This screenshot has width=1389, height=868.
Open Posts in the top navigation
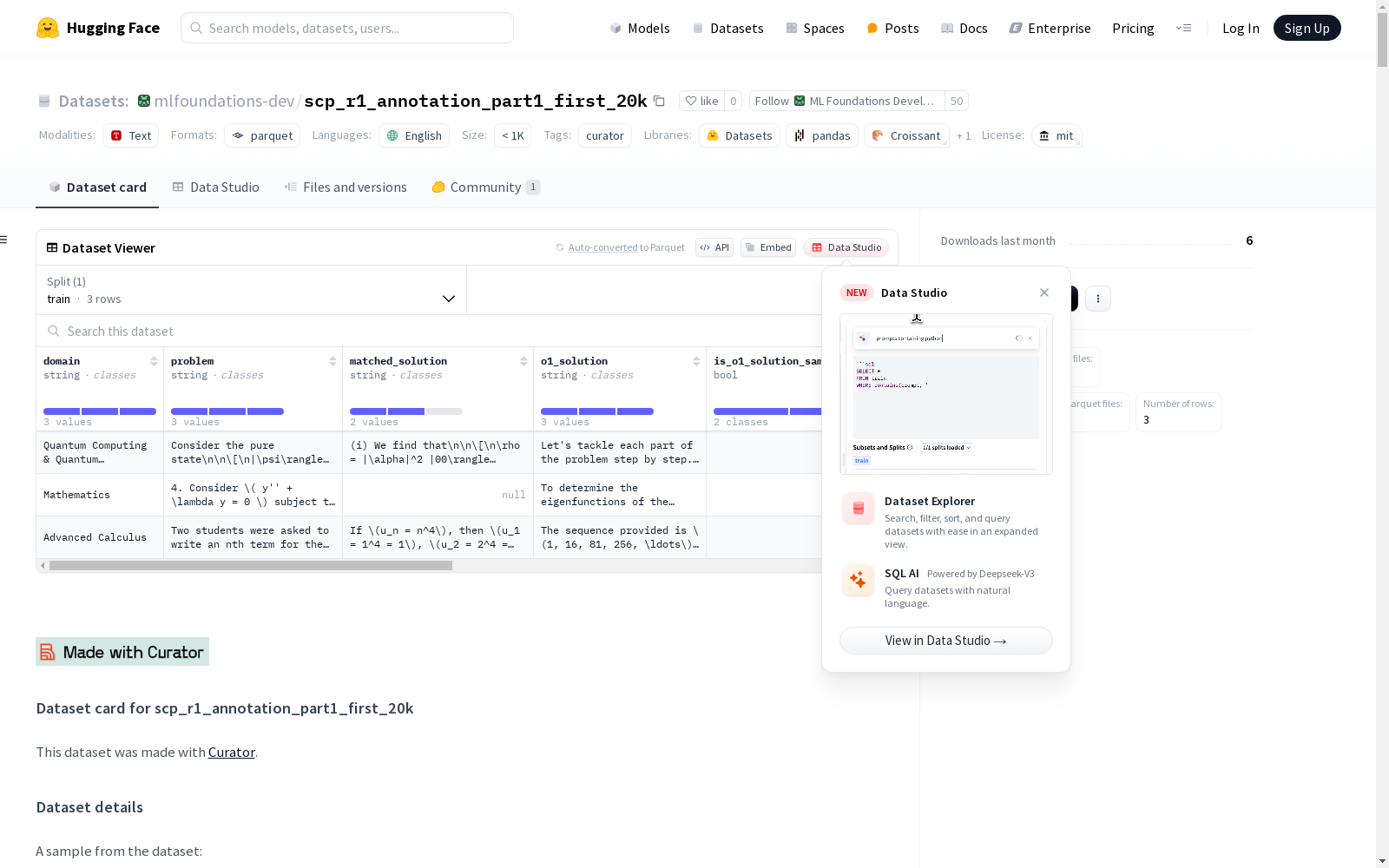[x=892, y=28]
